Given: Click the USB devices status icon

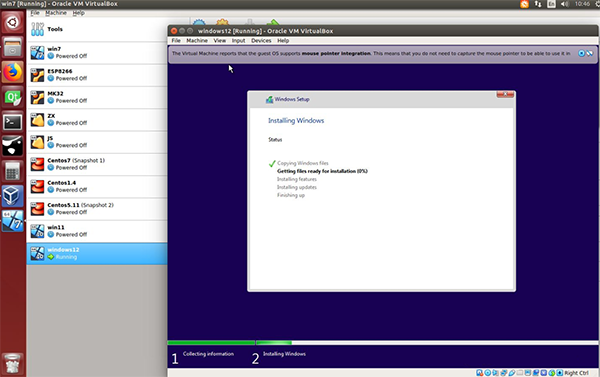Looking at the screenshot, I should [512, 373].
